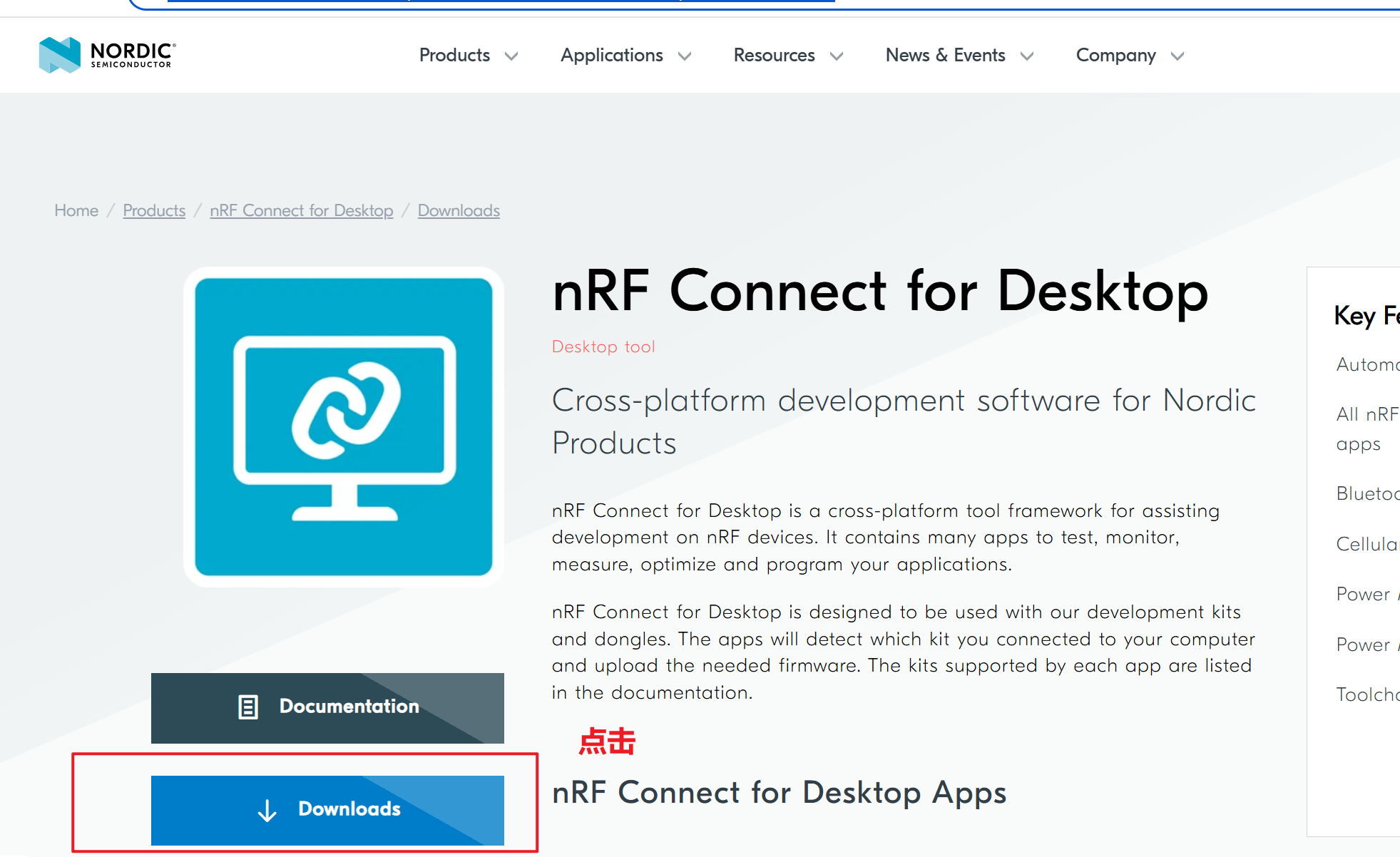Open the Applications menu item
1400x857 pixels.
(x=611, y=55)
